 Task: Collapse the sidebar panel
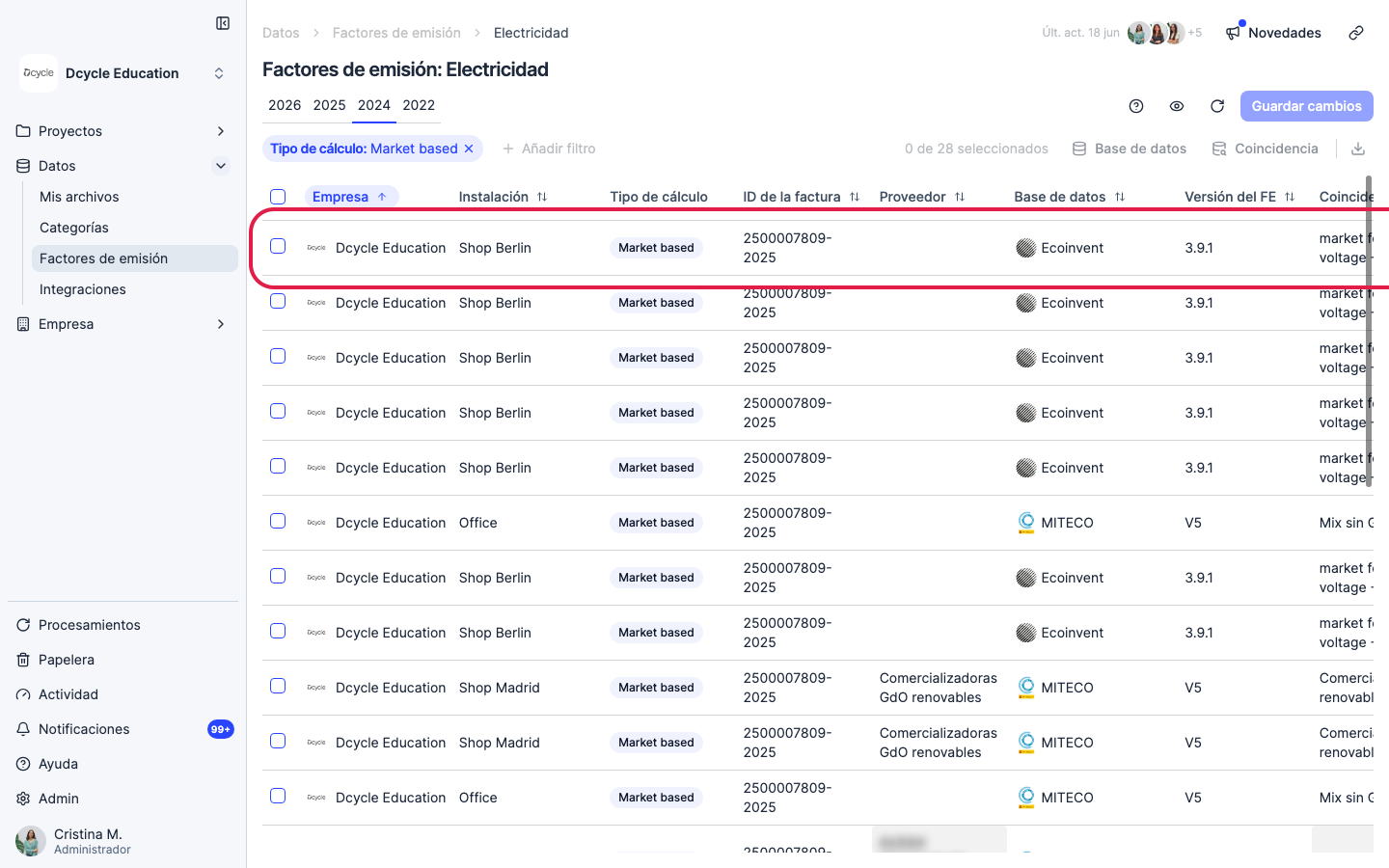click(223, 23)
